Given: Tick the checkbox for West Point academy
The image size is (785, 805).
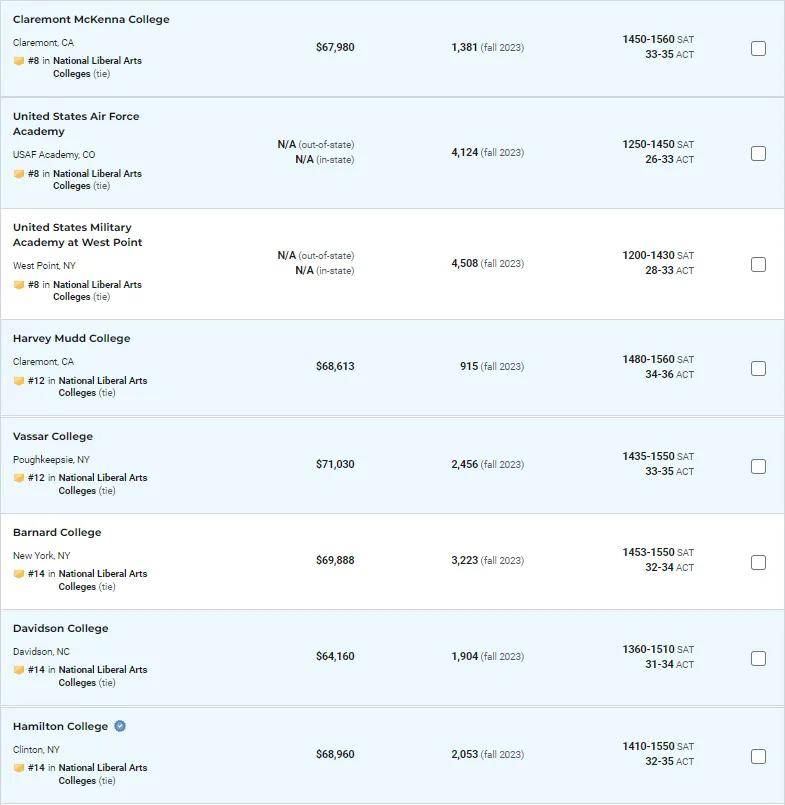Looking at the screenshot, I should (758, 264).
